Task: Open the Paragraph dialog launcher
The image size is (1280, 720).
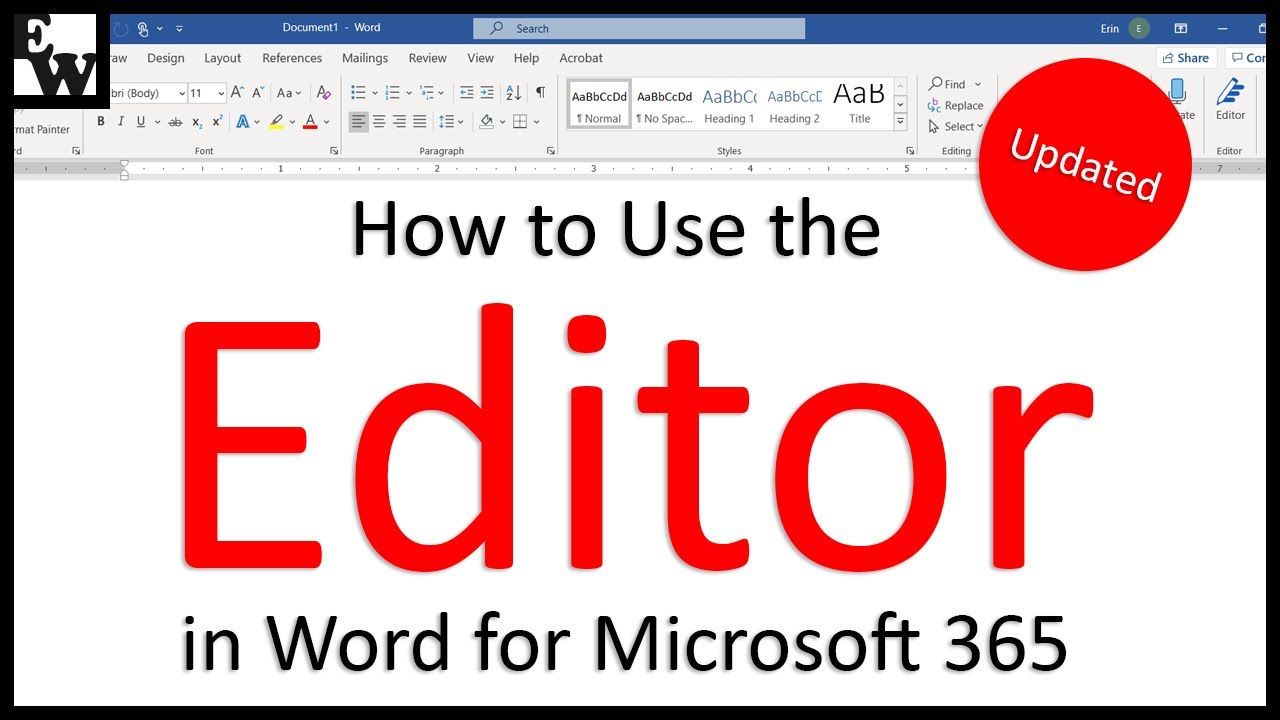Action: pyautogui.click(x=551, y=151)
